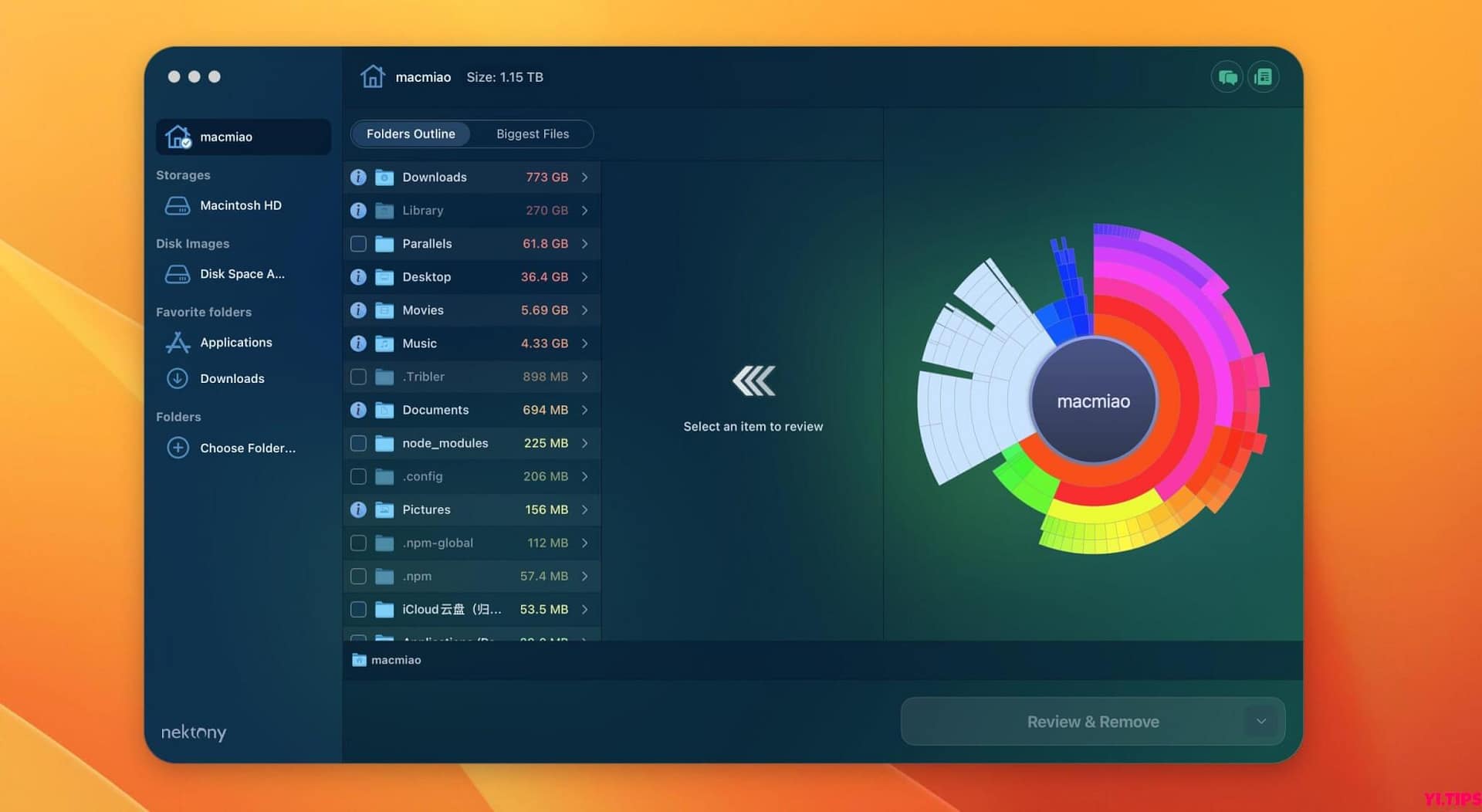Open the feedback chat icon
Screen dimensions: 1482x812
click(1227, 76)
